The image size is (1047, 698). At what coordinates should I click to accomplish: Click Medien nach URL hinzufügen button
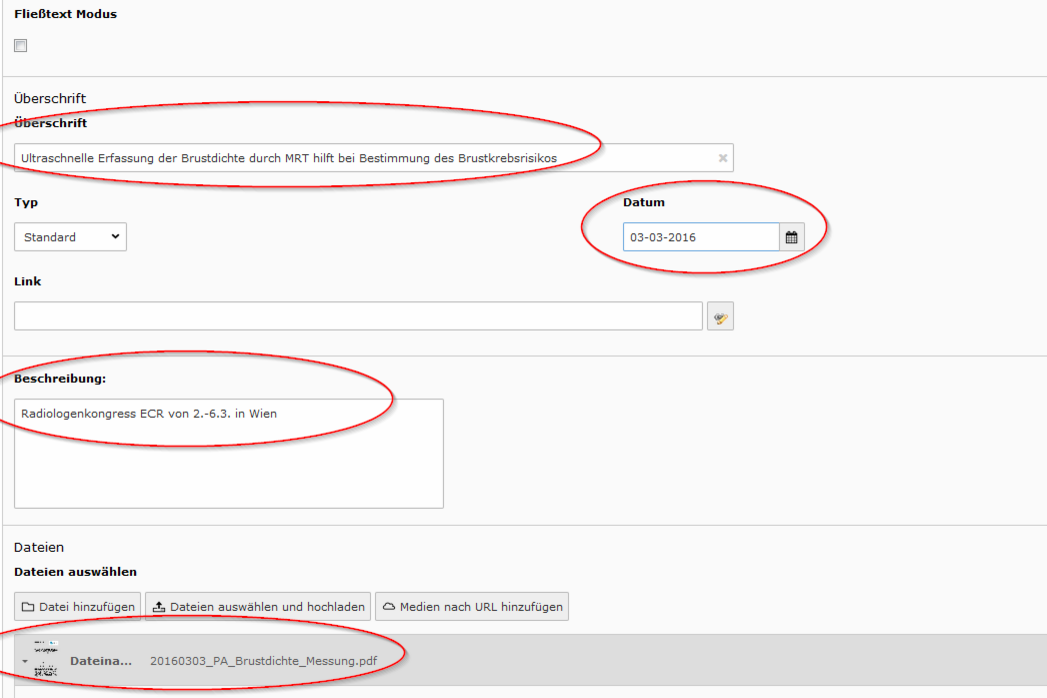(x=472, y=607)
